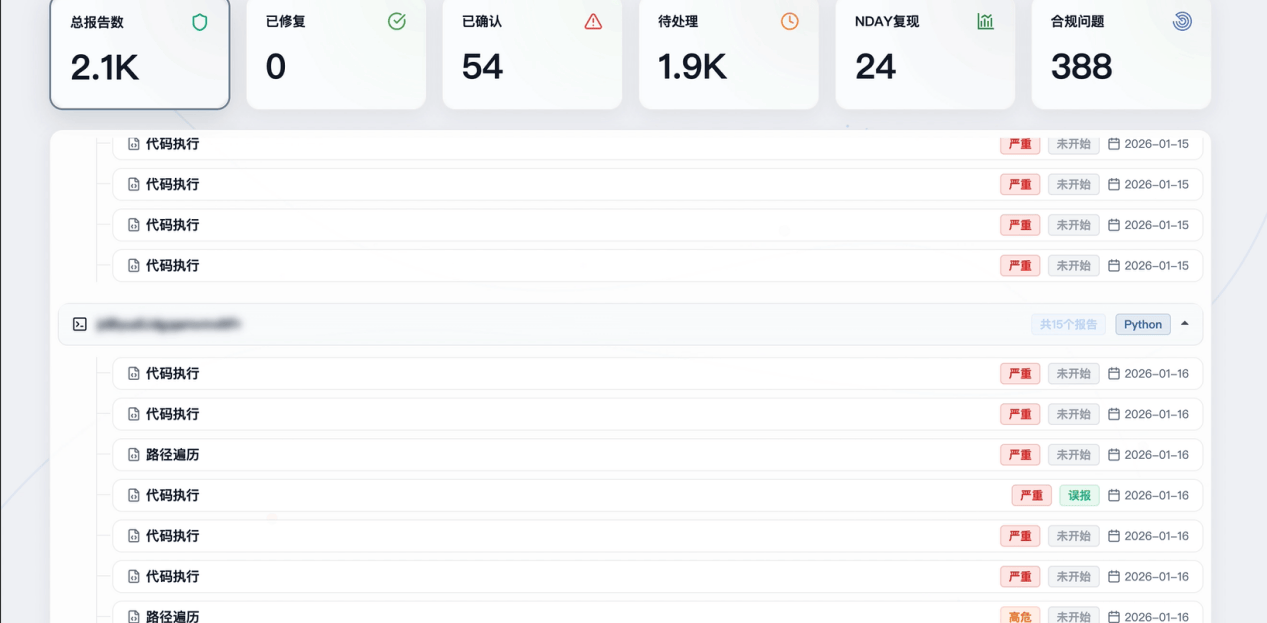Select the 总报告数 statistics card
The height and width of the screenshot is (623, 1267).
pos(140,55)
